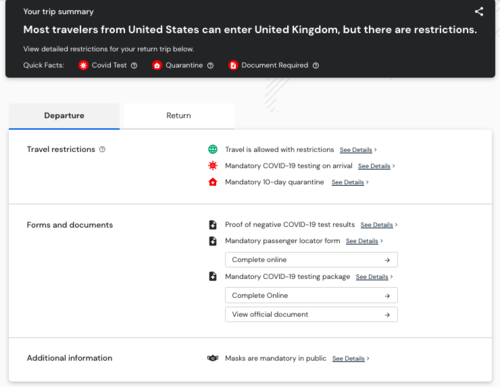
Task: See Details for Travel is allowed with restrictions
Action: click(356, 150)
